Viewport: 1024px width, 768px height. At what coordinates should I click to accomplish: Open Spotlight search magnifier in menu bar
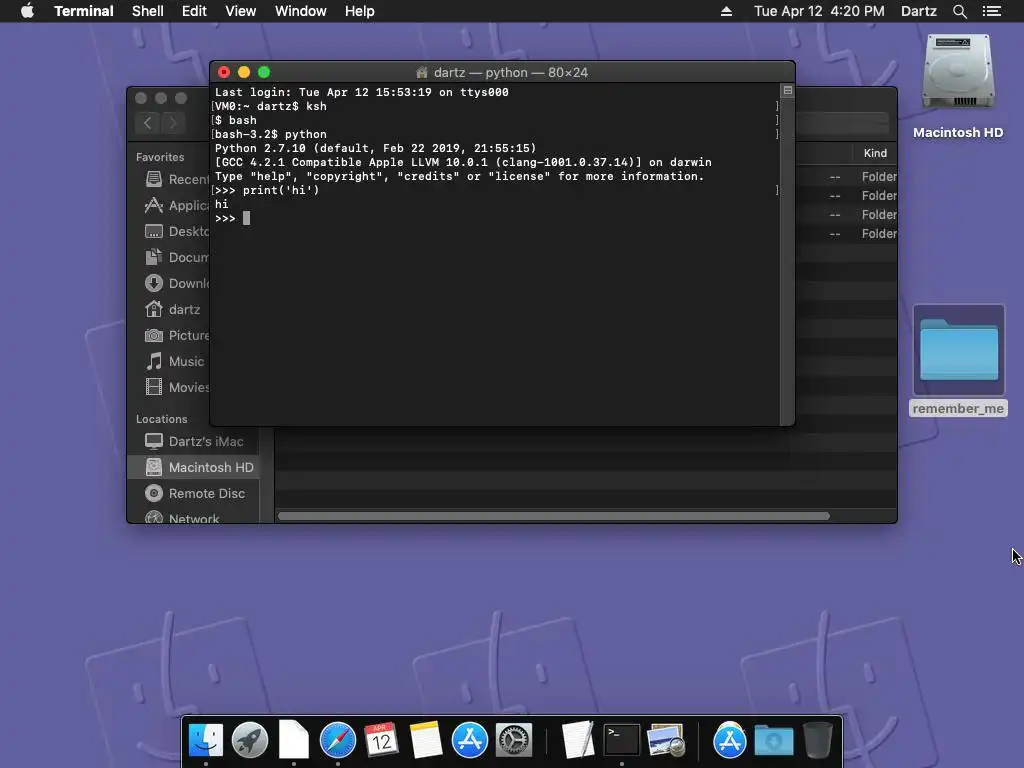(959, 11)
